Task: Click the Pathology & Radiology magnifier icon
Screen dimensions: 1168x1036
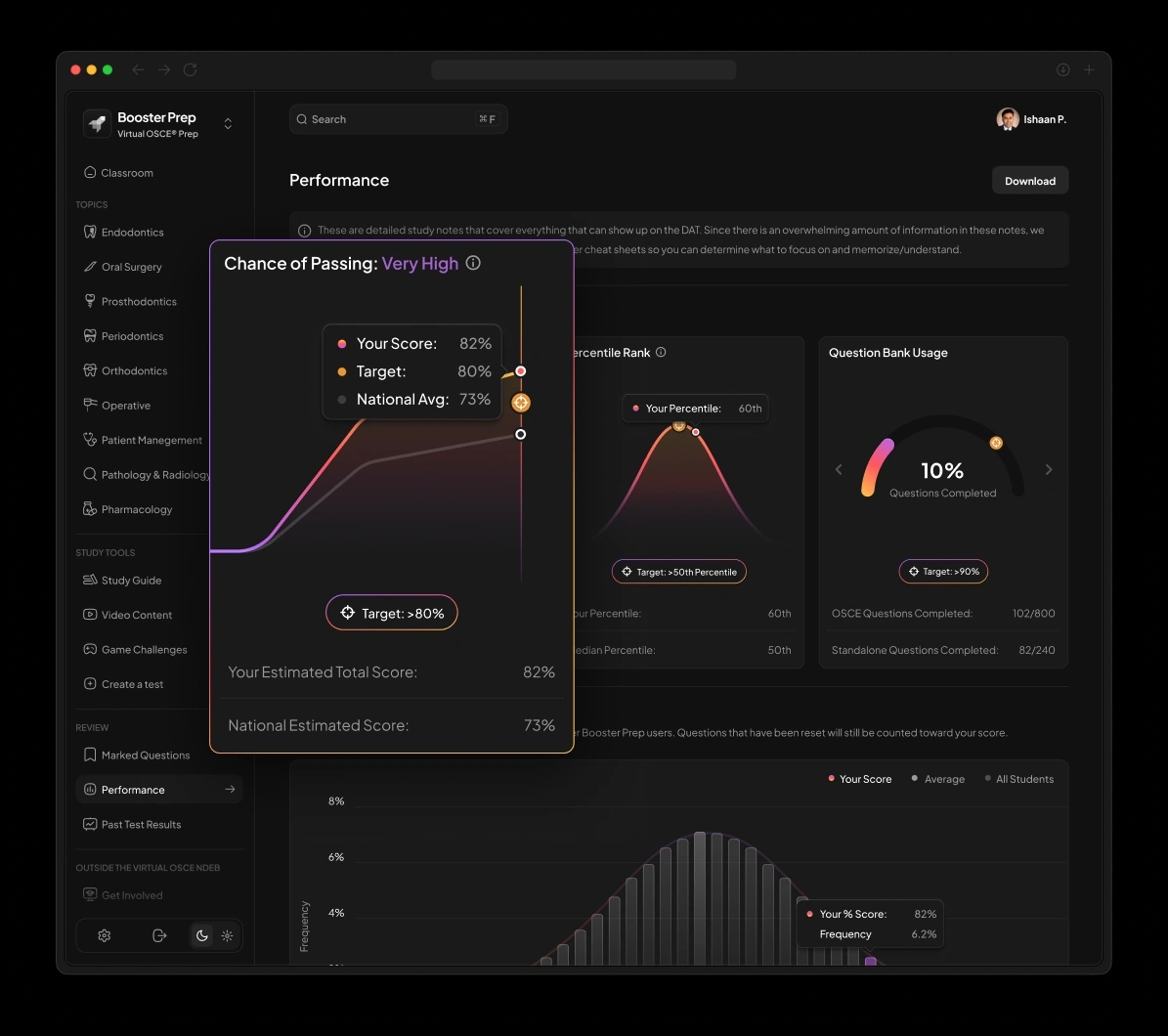Action: 90,474
